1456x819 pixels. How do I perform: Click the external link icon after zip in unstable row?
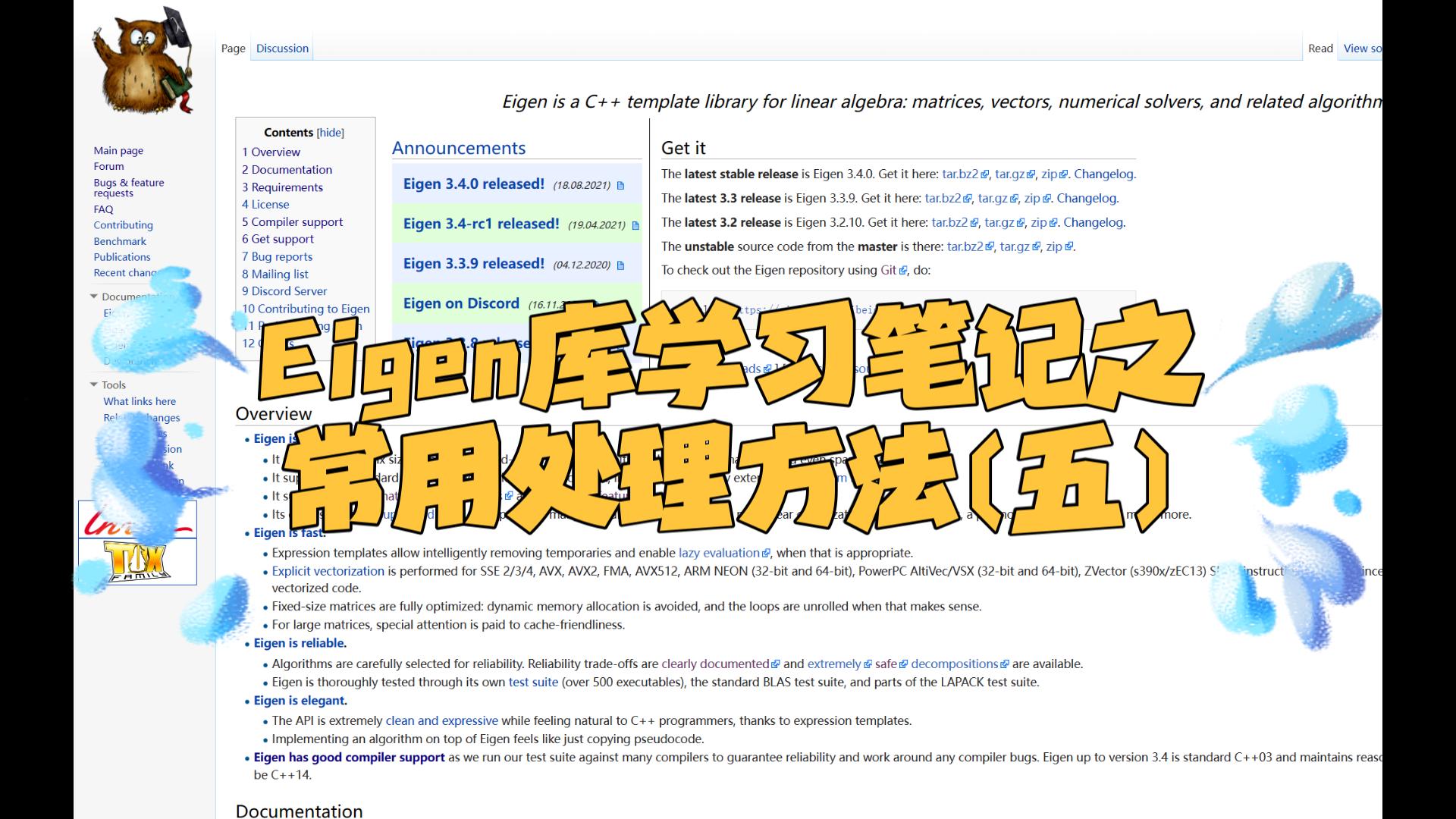[1069, 246]
